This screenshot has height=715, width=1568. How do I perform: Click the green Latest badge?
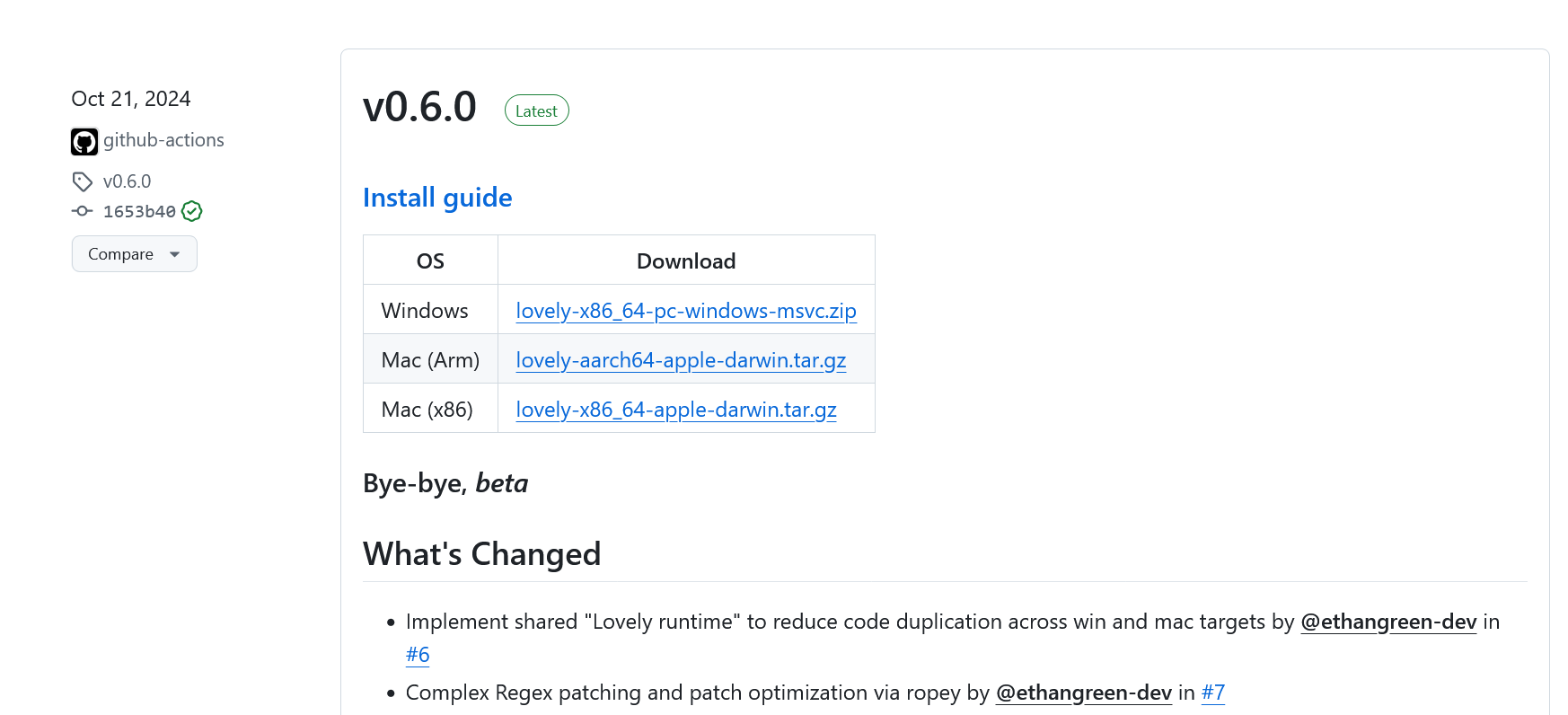click(536, 110)
